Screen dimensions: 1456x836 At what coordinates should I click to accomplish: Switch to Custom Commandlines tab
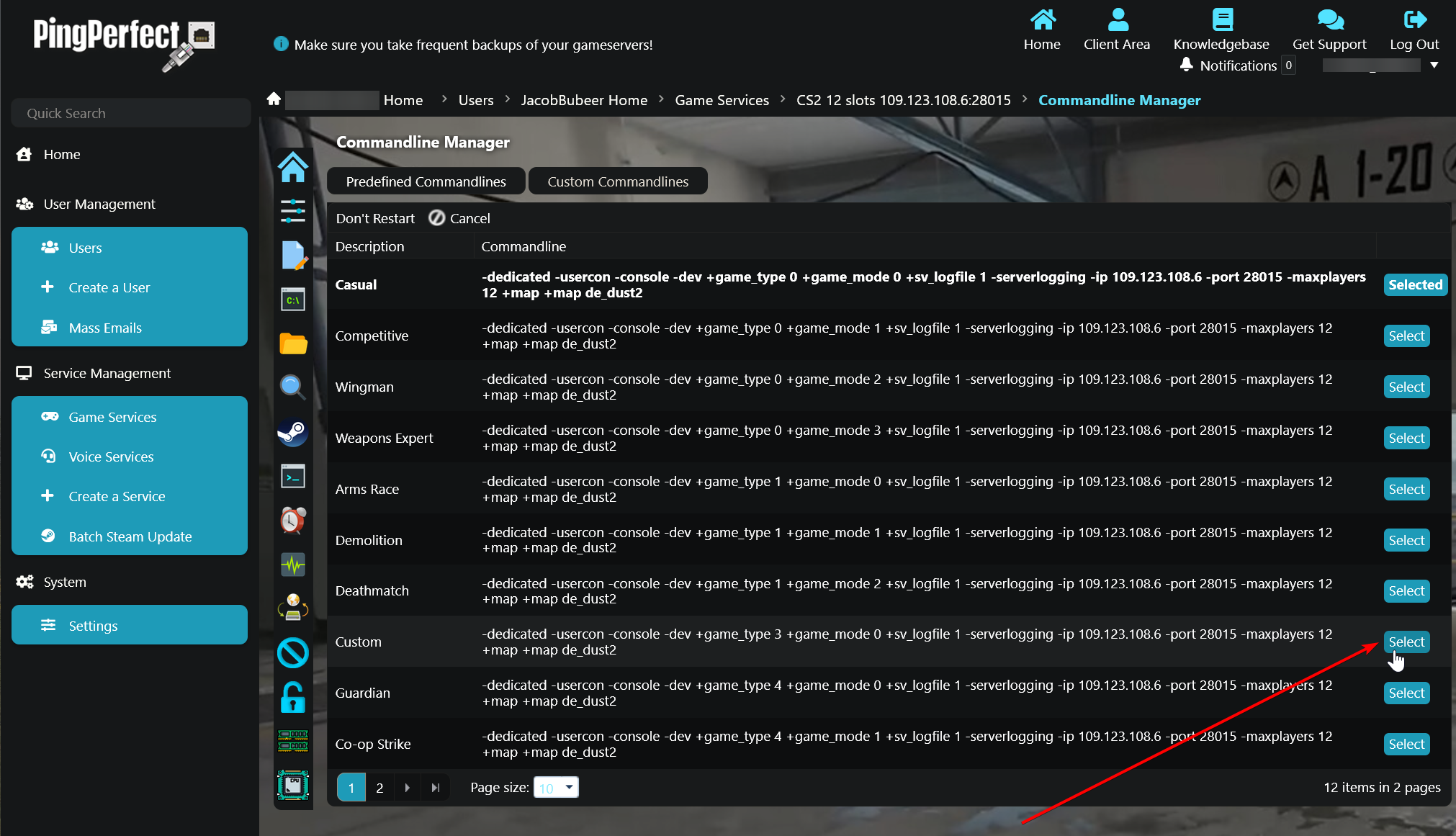coord(618,181)
